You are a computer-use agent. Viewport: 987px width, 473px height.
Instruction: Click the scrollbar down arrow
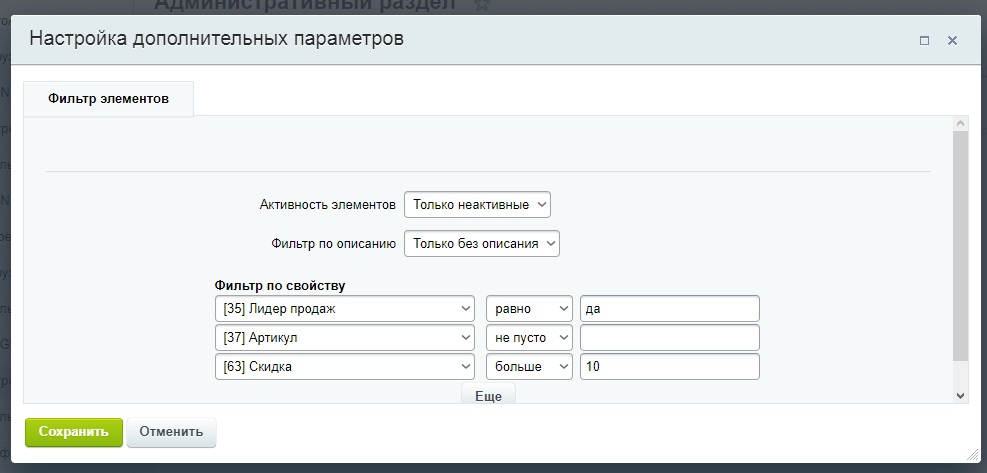click(961, 396)
